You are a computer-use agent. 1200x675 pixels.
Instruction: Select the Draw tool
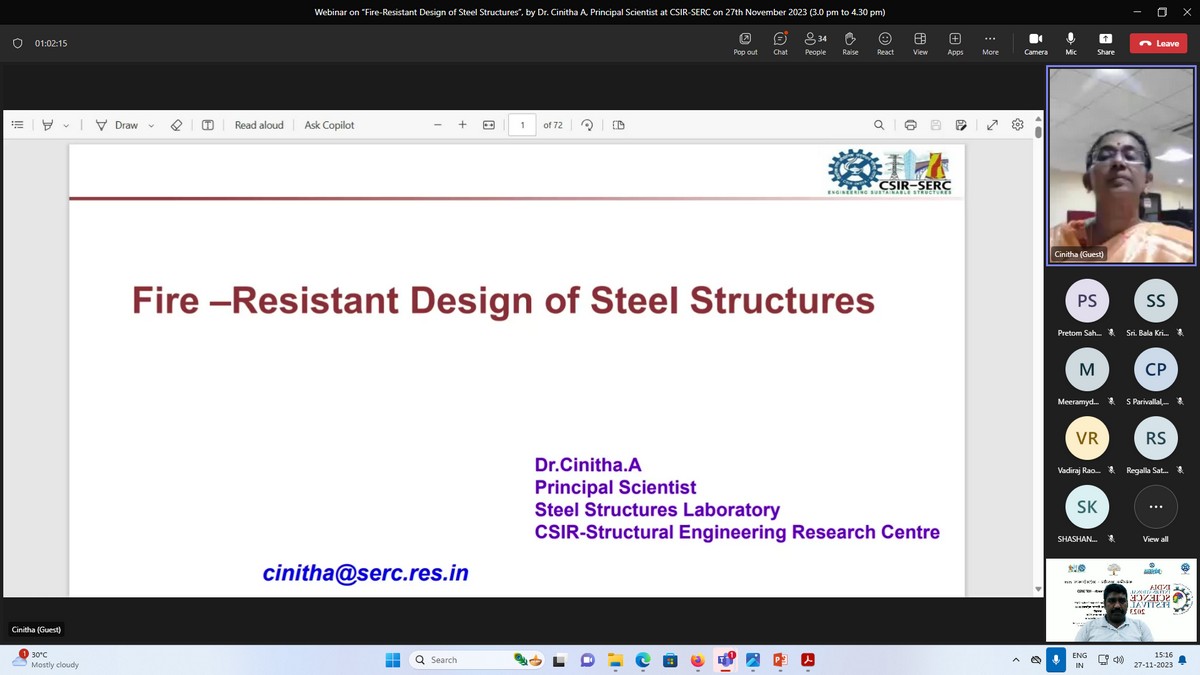coord(117,125)
